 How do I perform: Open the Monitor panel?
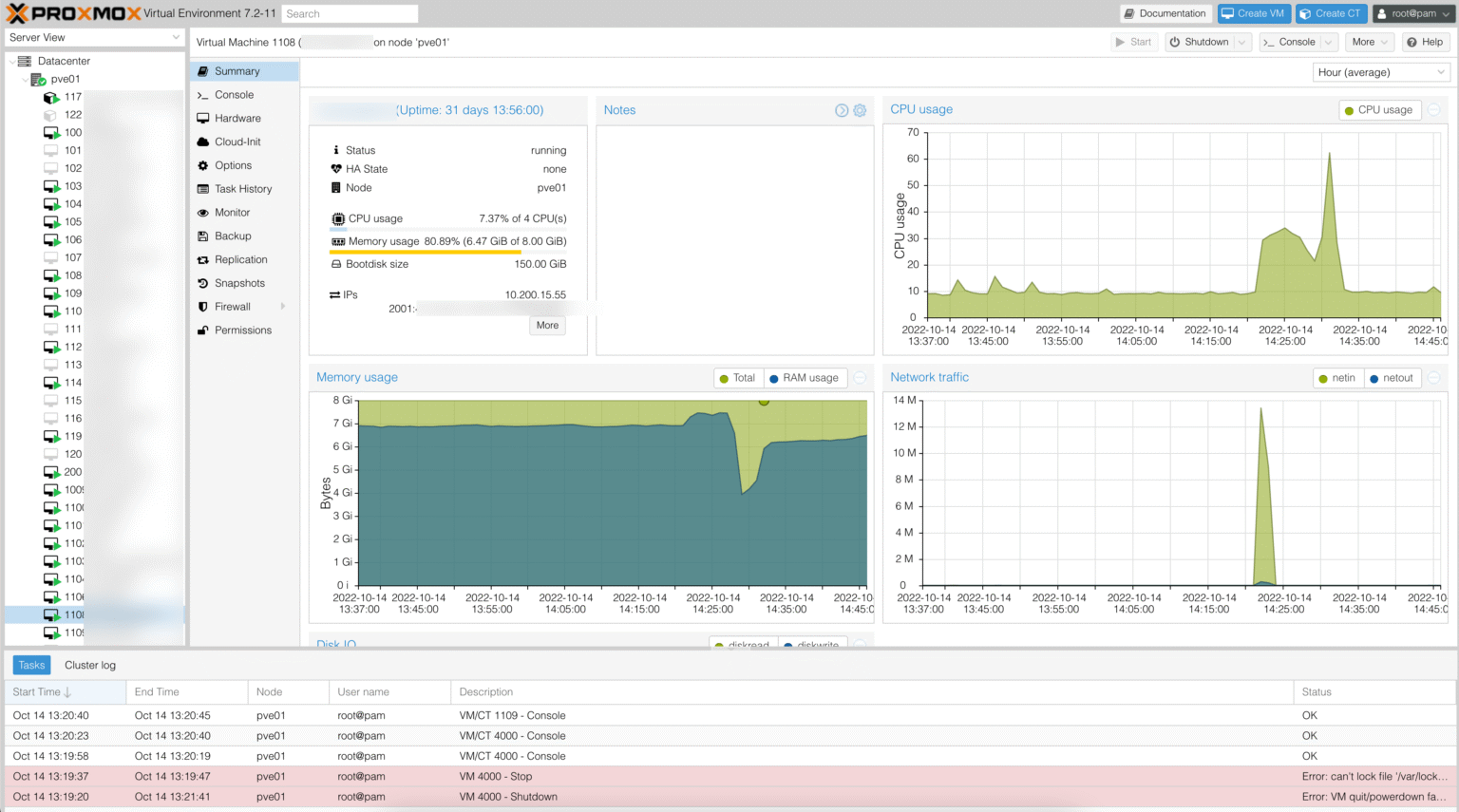[234, 212]
